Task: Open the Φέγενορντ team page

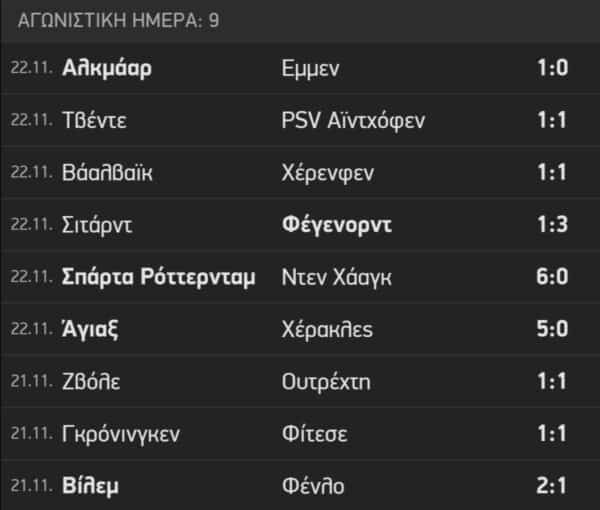Action: coord(336,225)
